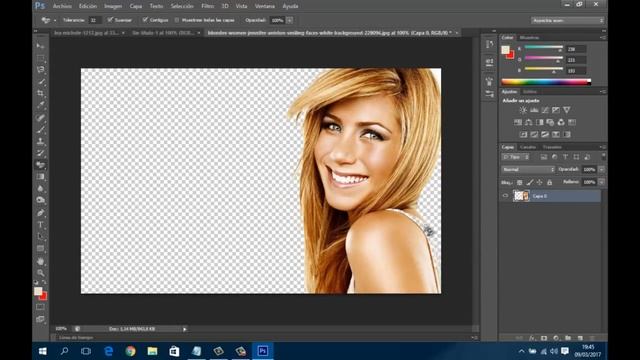Add a Curves adjustment
640x360 pixels.
click(x=545, y=110)
